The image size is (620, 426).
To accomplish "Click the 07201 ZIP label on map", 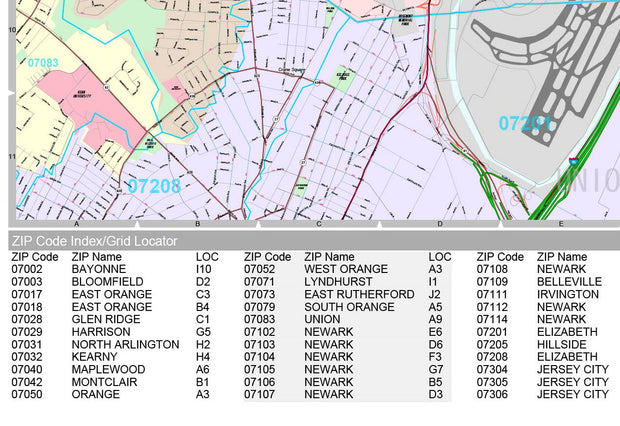I will [525, 124].
